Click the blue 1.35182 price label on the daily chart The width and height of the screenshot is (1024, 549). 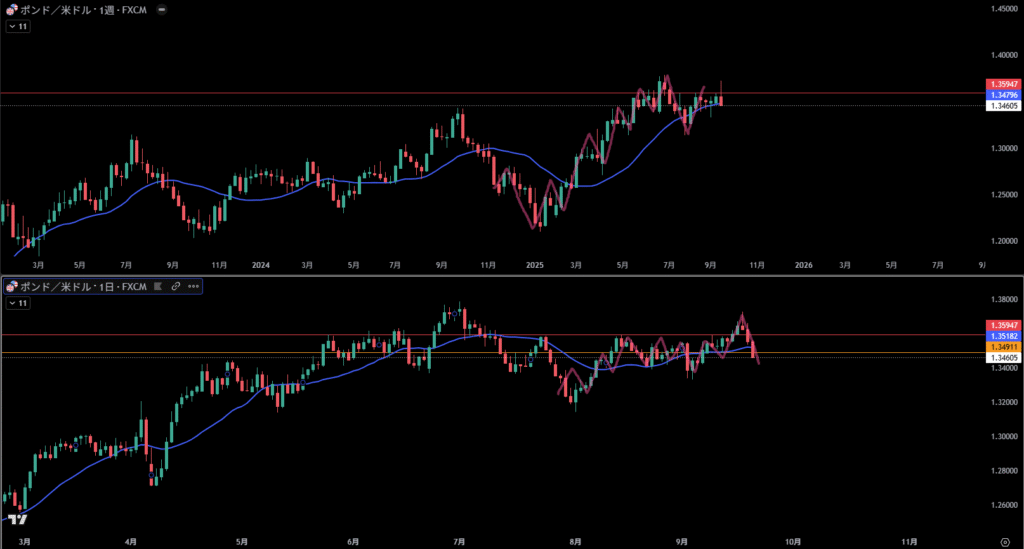pos(1003,337)
